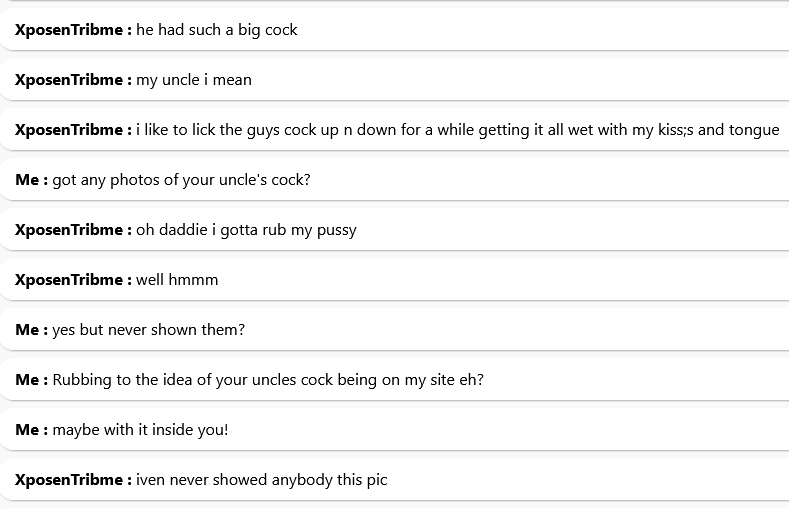
Task: Click the long message starting 'i like to'
Action: (457, 130)
